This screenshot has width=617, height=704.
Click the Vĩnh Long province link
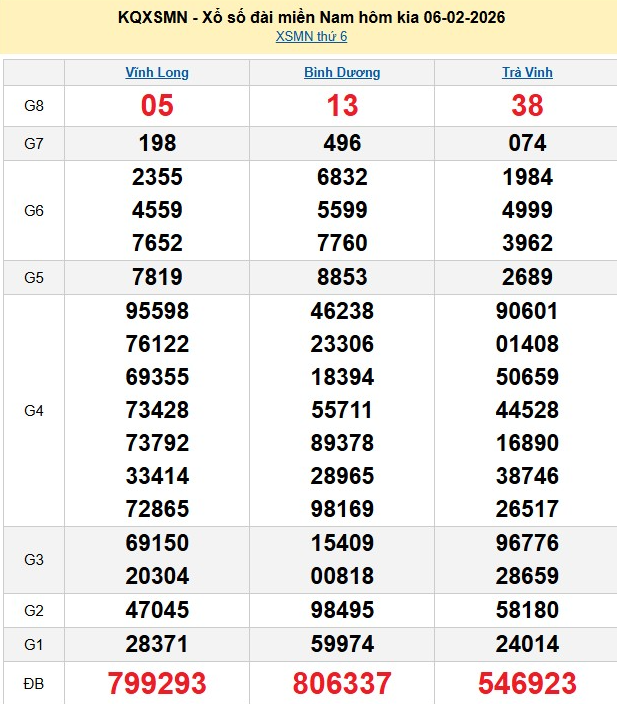pos(157,73)
